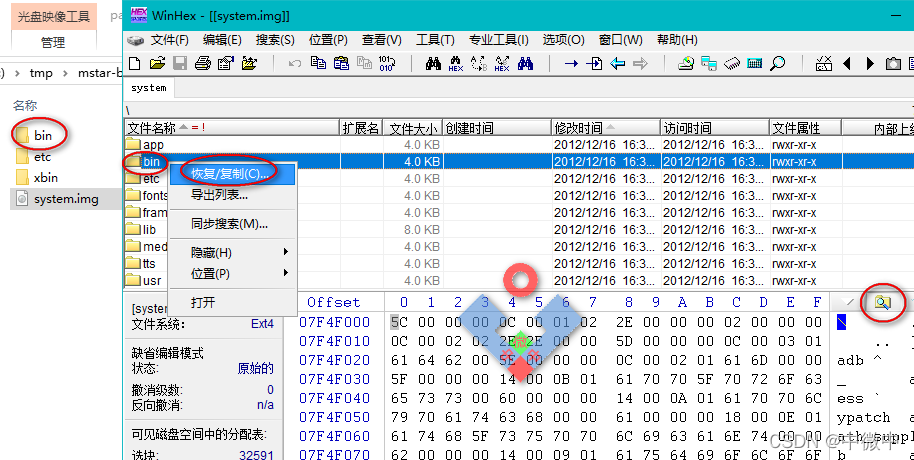Sort by 修改时间 column header
The width and height of the screenshot is (914, 460).
click(x=606, y=128)
